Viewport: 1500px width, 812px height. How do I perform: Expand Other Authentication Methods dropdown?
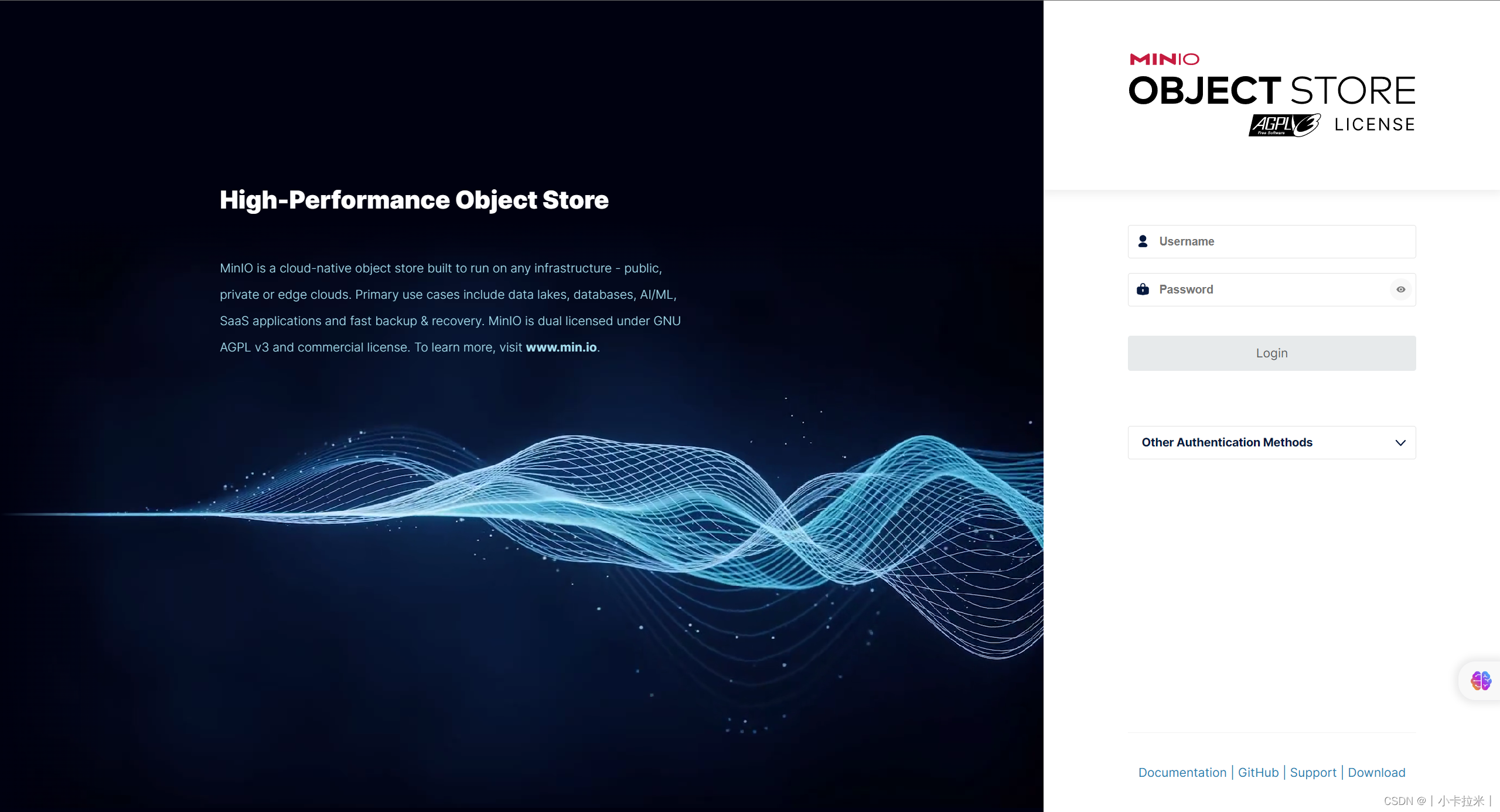tap(1227, 442)
